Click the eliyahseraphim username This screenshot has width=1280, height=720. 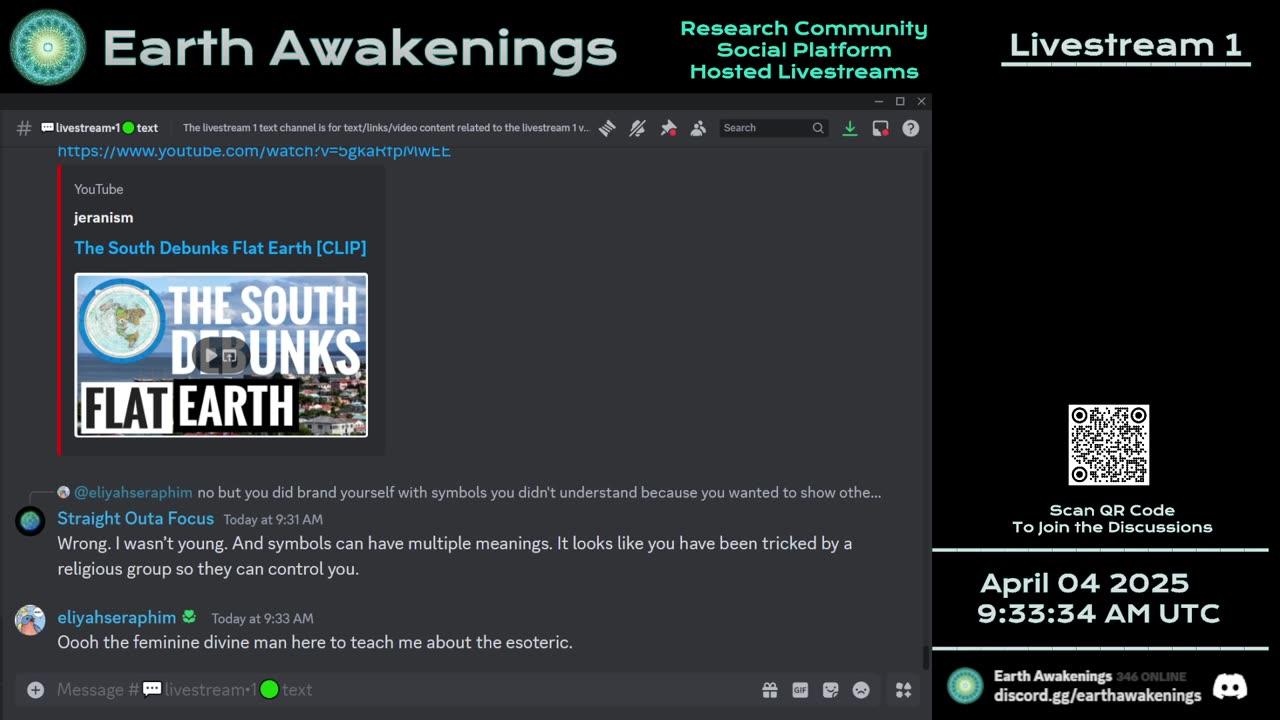tap(116, 618)
